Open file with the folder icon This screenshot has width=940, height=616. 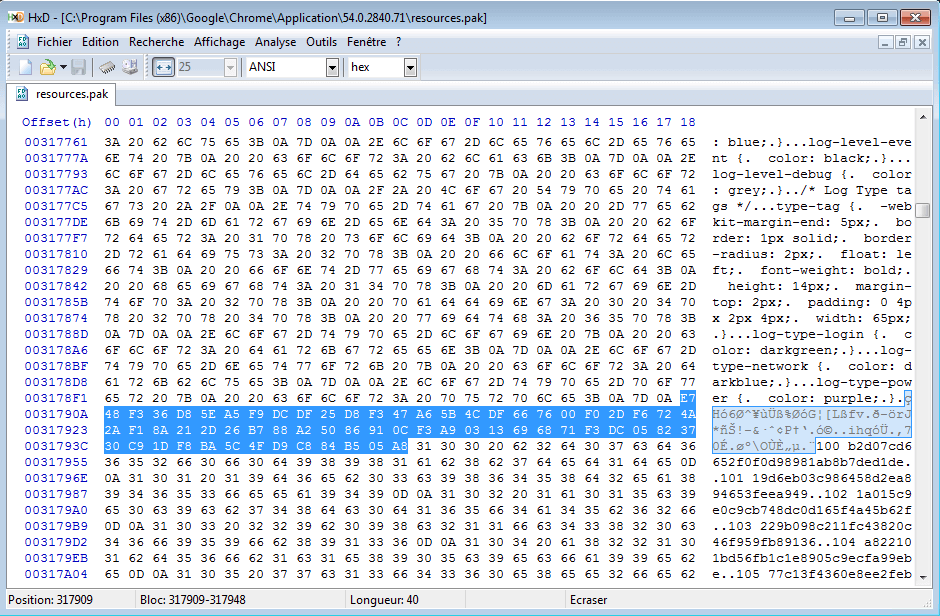click(x=47, y=67)
